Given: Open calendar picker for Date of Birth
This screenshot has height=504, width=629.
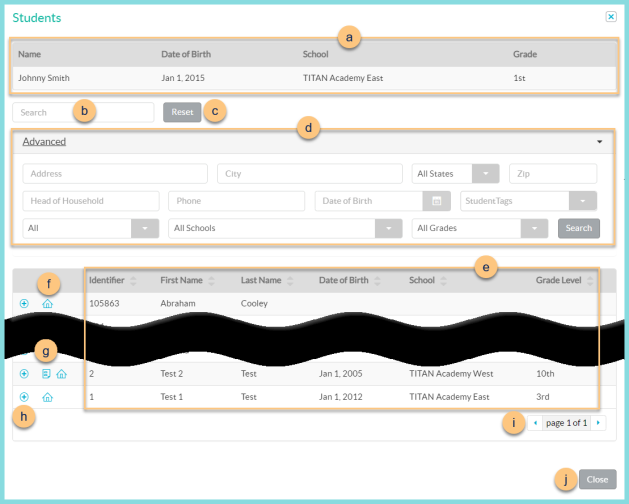Looking at the screenshot, I should (436, 201).
